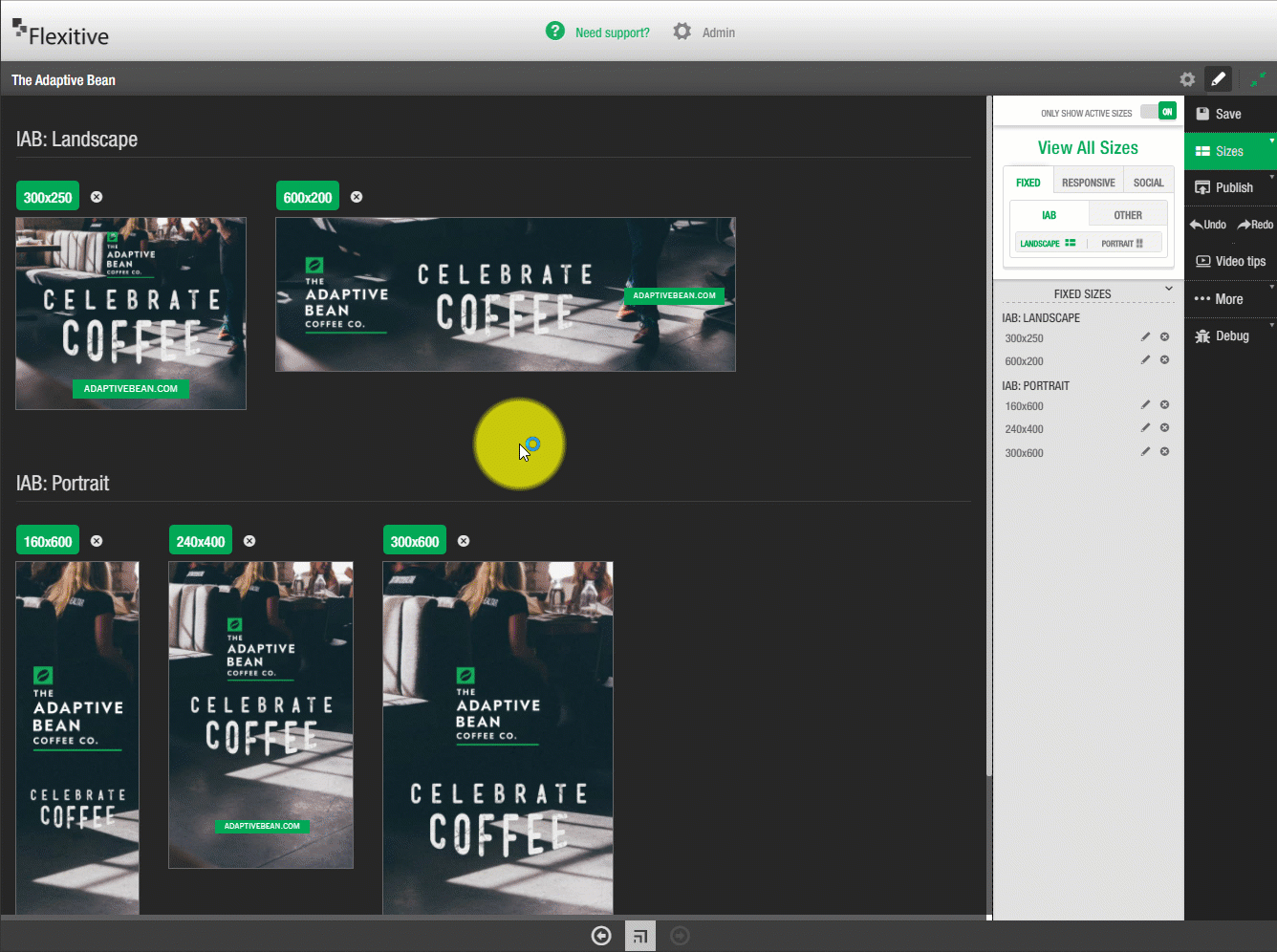
Task: Open the Admin link
Action: [718, 32]
